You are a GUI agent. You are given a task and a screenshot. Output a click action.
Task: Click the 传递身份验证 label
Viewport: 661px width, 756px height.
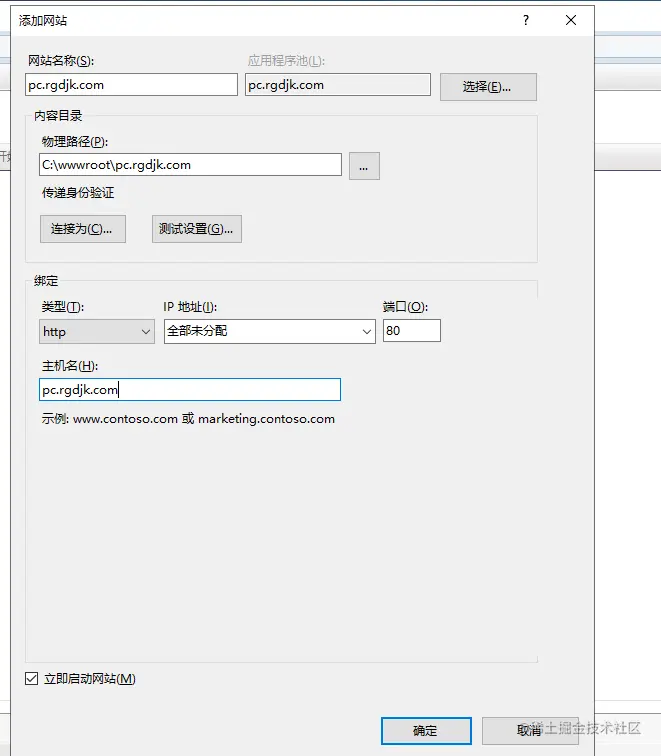(78, 193)
